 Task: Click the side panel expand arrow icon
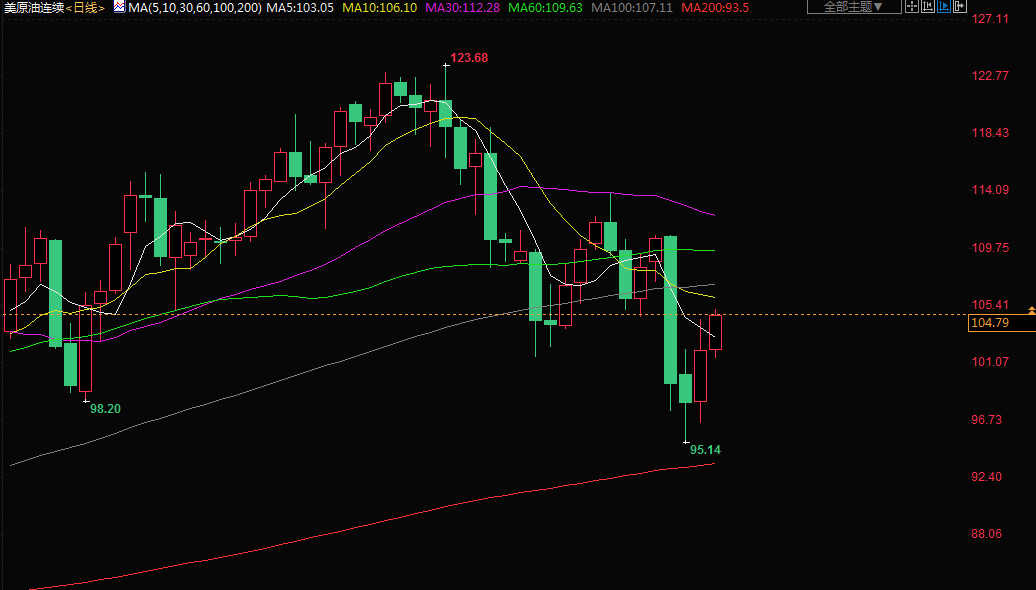coord(959,6)
